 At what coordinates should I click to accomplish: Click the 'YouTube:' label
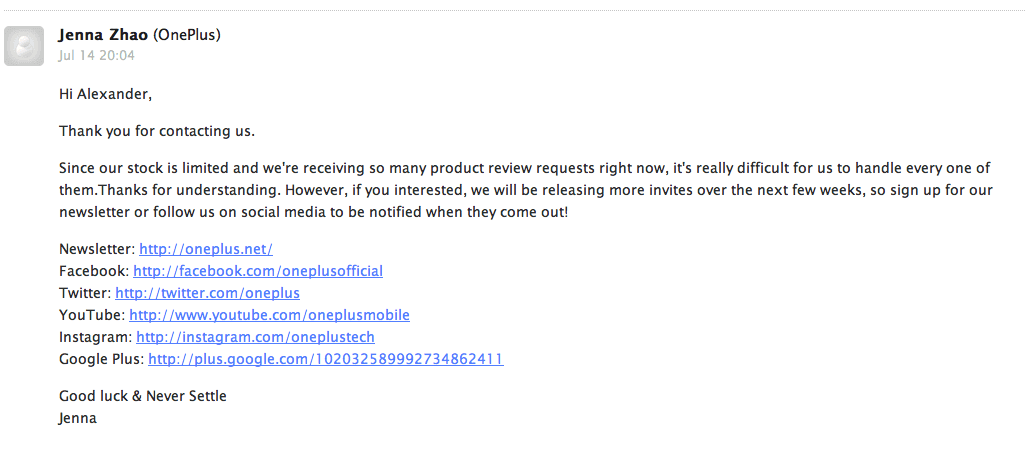pyautogui.click(x=92, y=315)
